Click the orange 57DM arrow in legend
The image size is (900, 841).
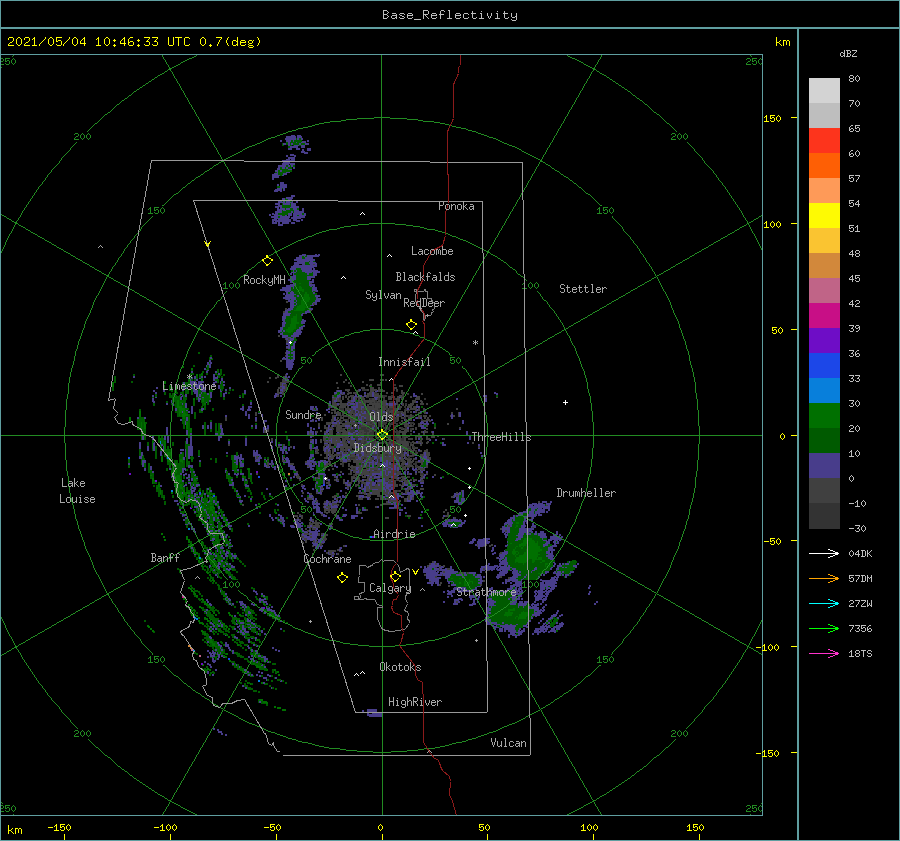click(x=824, y=579)
